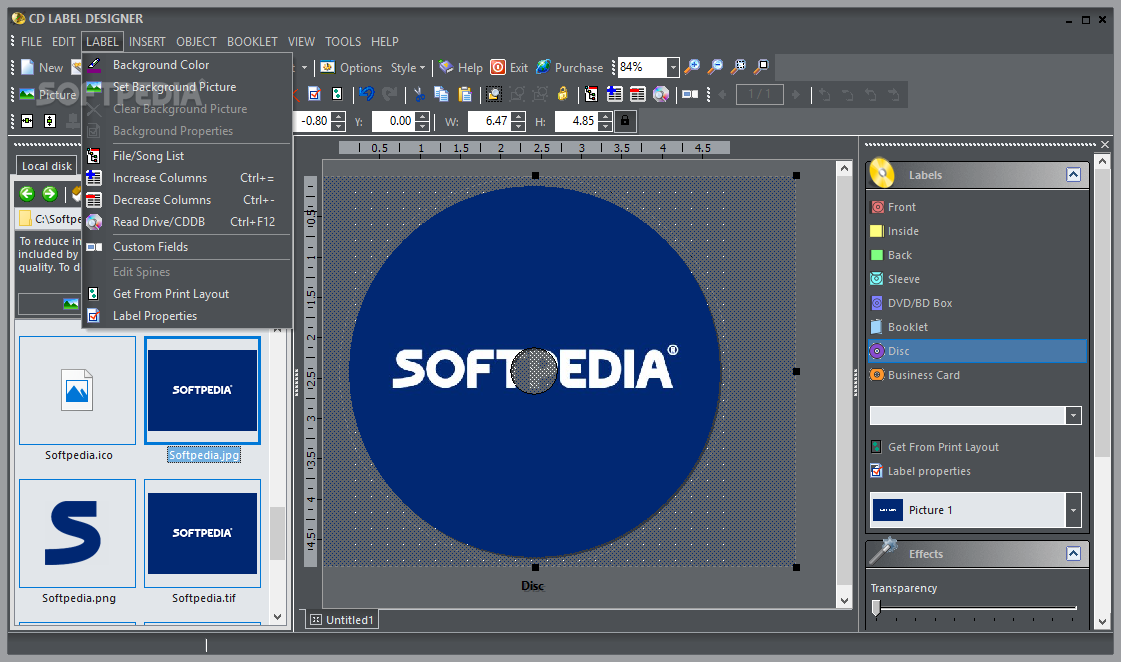This screenshot has width=1121, height=662.
Task: Click Custom Fields toolbar icon
Action: 690,94
